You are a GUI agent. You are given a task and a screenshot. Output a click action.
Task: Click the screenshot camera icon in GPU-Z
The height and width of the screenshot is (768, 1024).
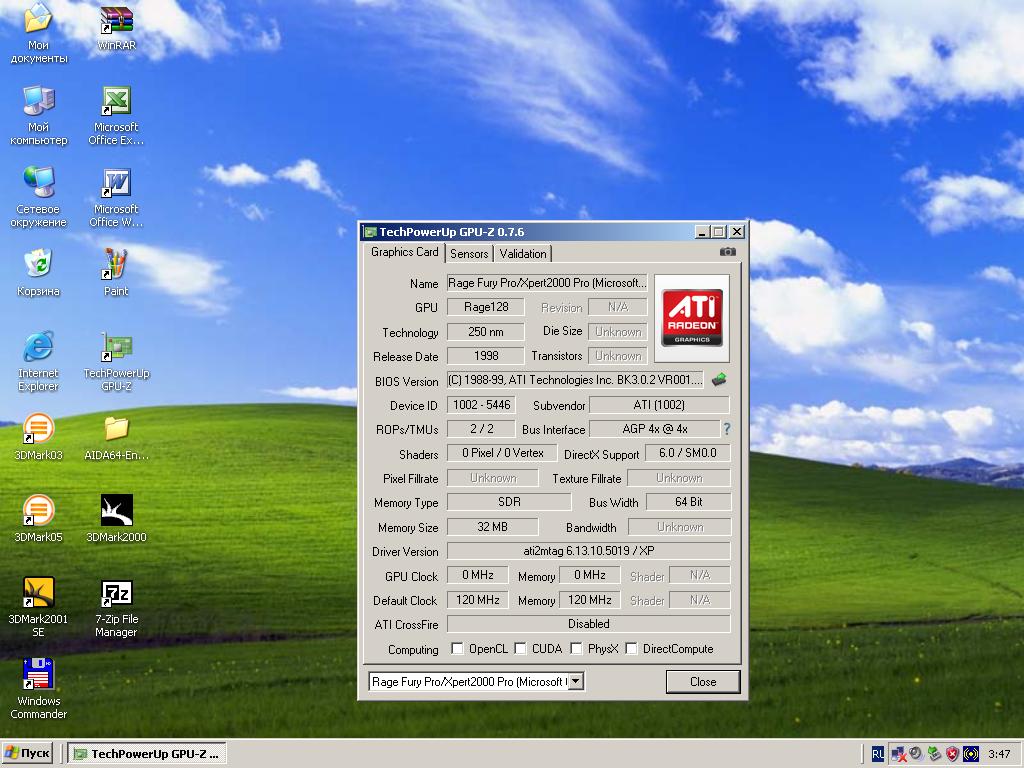728,252
